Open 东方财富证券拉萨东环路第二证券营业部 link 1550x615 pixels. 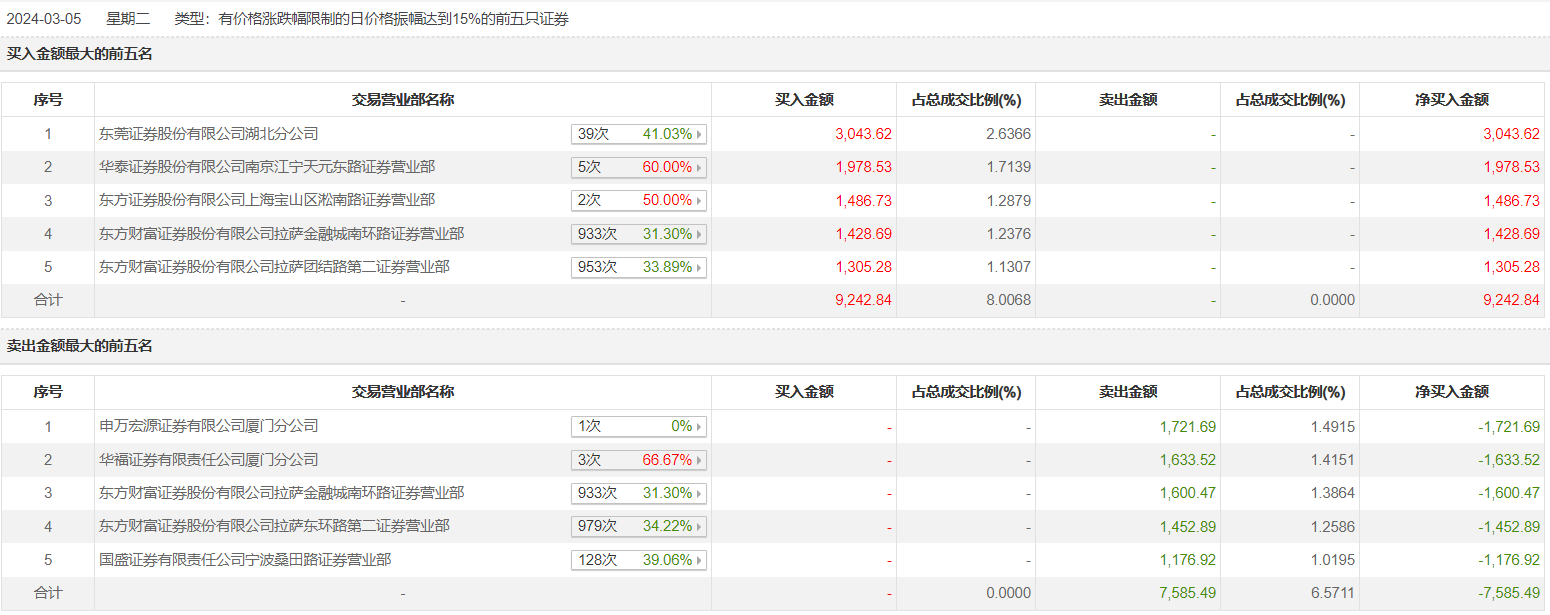coord(274,526)
